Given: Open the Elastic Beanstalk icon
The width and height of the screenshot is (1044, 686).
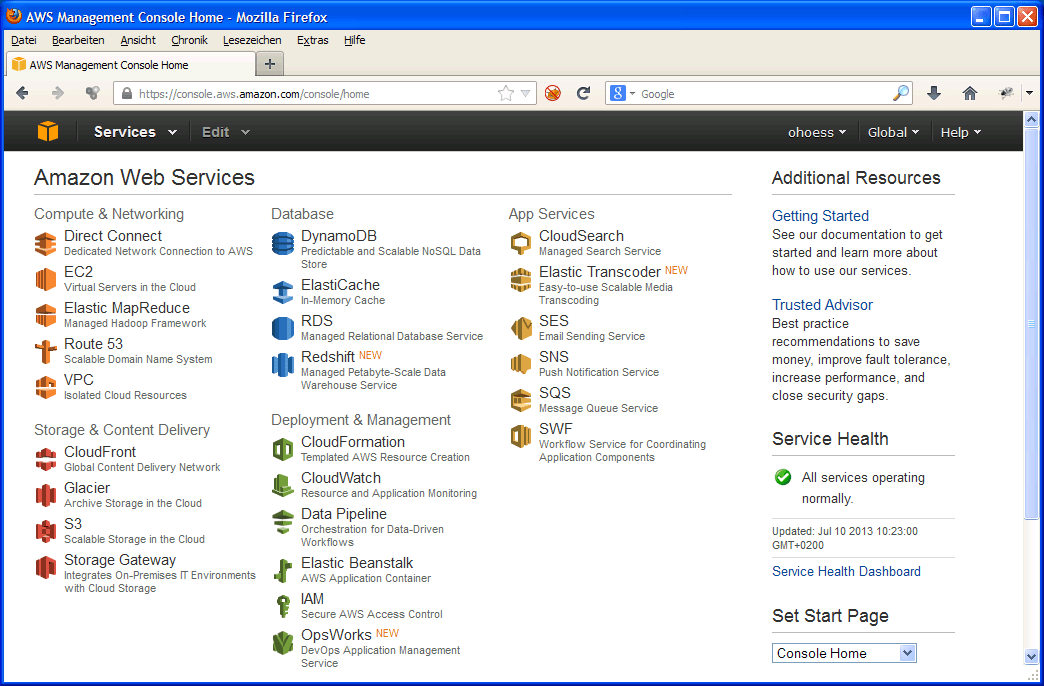Looking at the screenshot, I should (283, 571).
